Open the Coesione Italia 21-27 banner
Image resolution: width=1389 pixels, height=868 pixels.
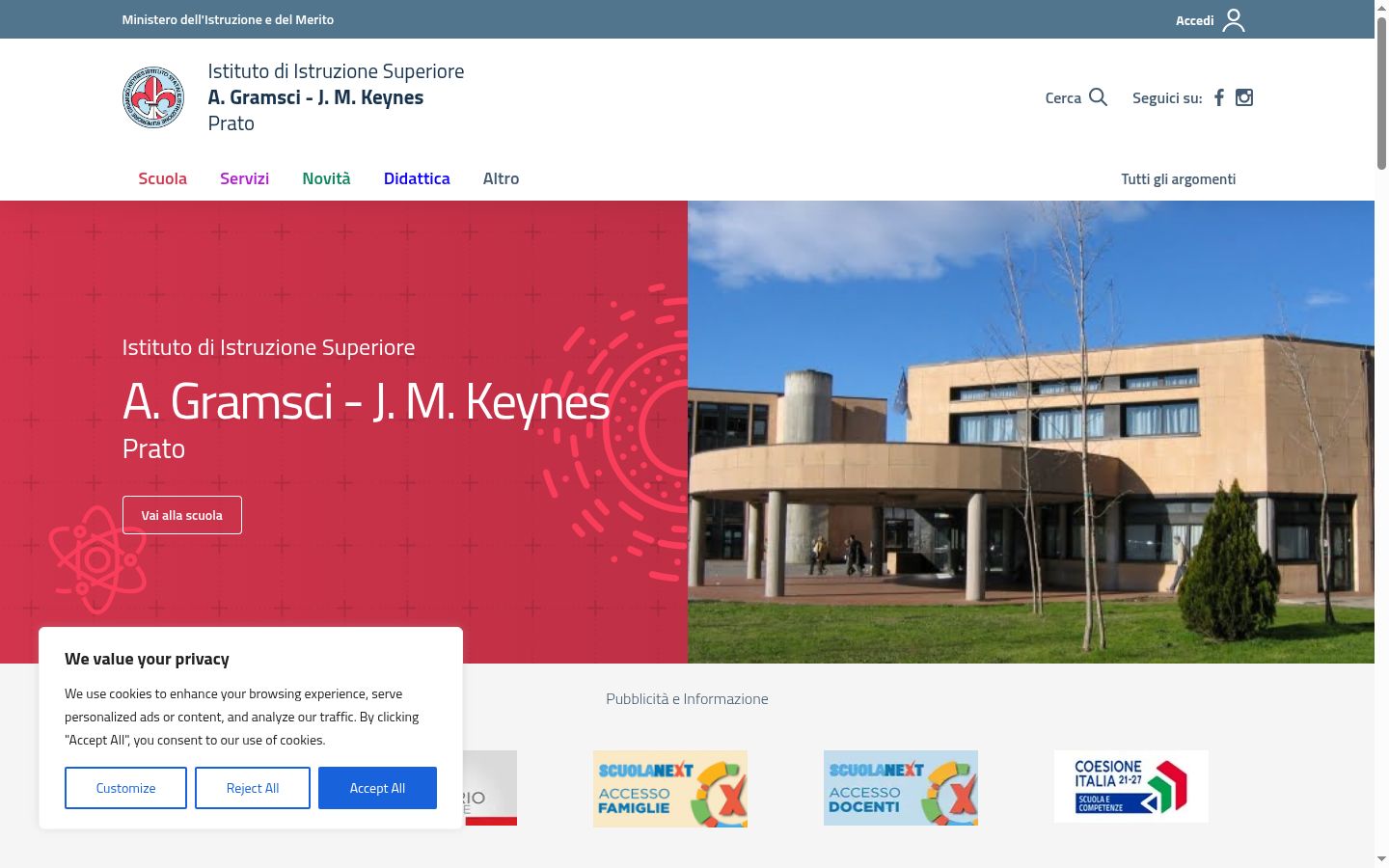click(x=1131, y=786)
